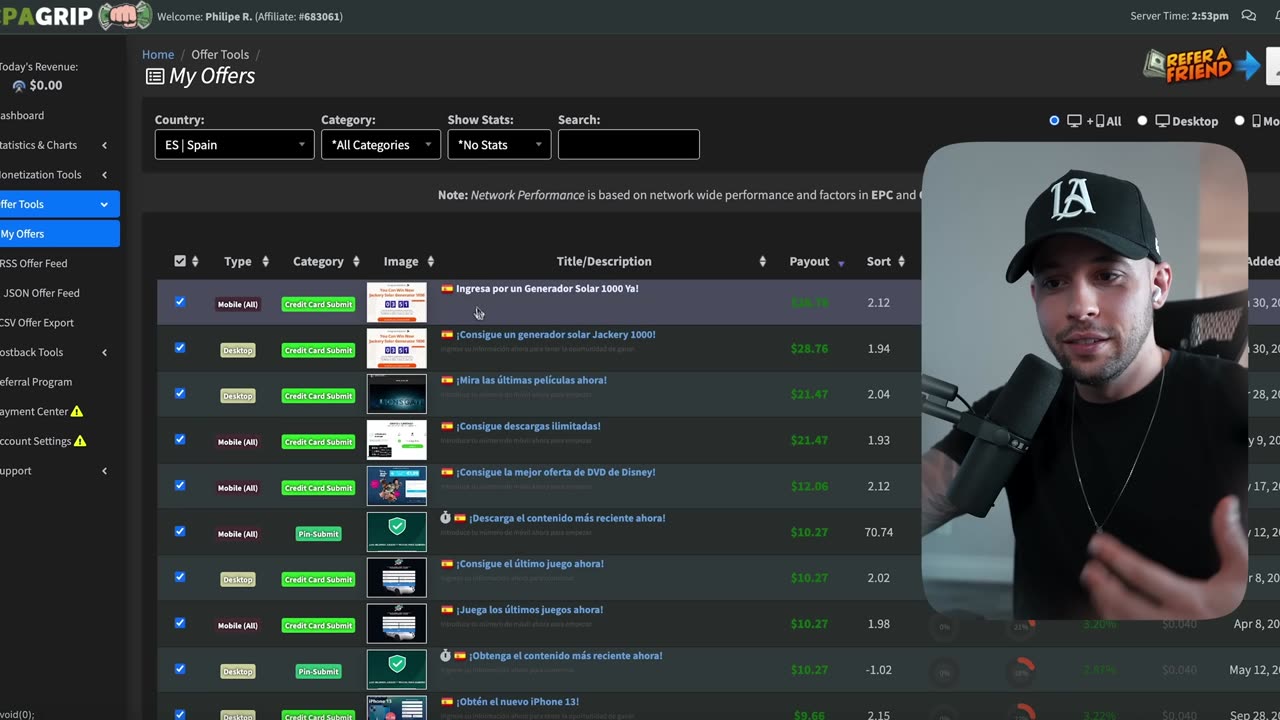Open CSV Offer Export in the sidebar
1280x720 pixels.
tap(37, 322)
